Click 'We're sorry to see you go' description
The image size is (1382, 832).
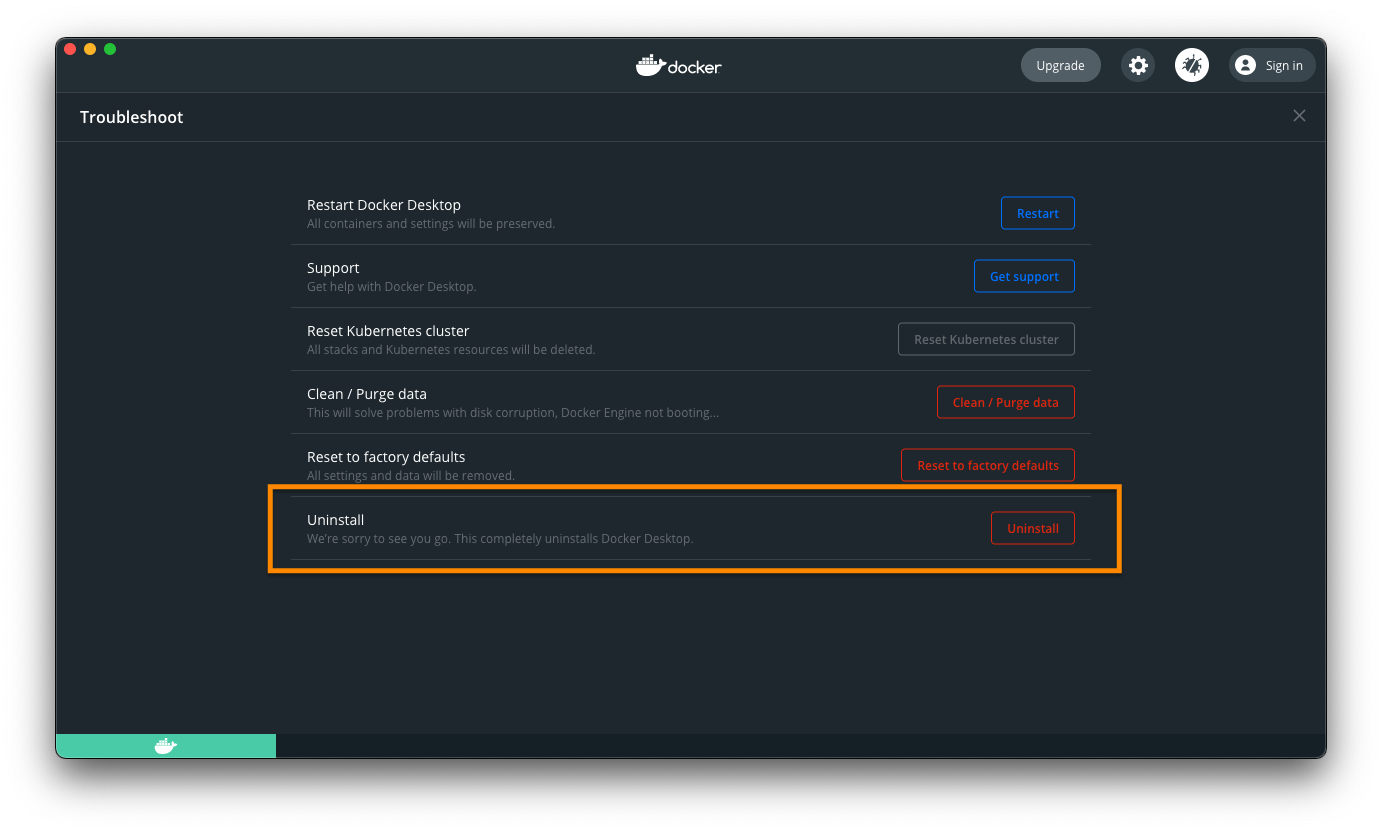(x=500, y=539)
